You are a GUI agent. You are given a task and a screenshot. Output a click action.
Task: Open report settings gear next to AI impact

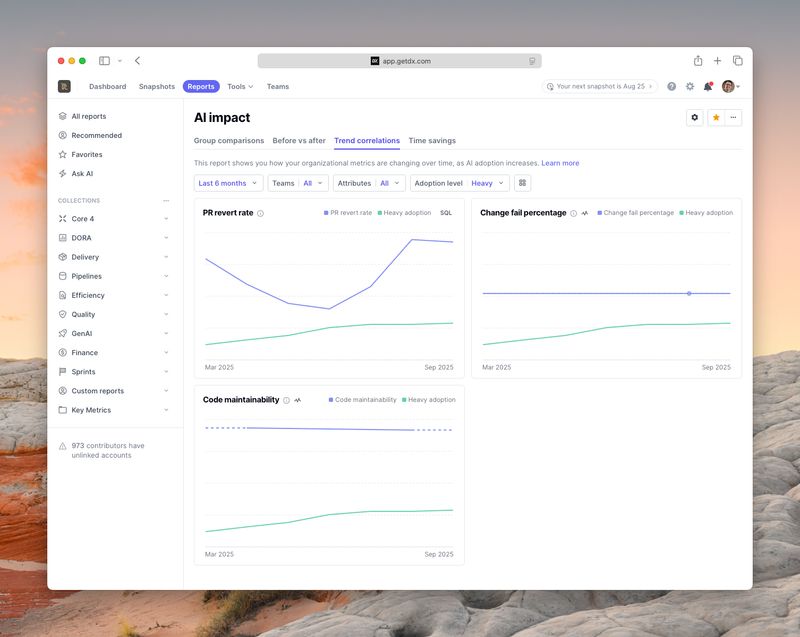[695, 118]
